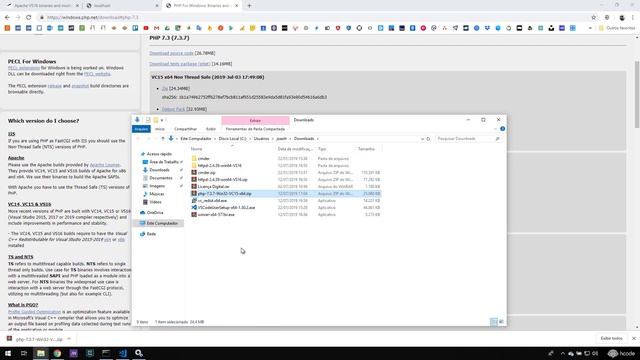The height and width of the screenshot is (360, 640).
Task: Select the pink Extrair contextual tab
Action: 255,120
